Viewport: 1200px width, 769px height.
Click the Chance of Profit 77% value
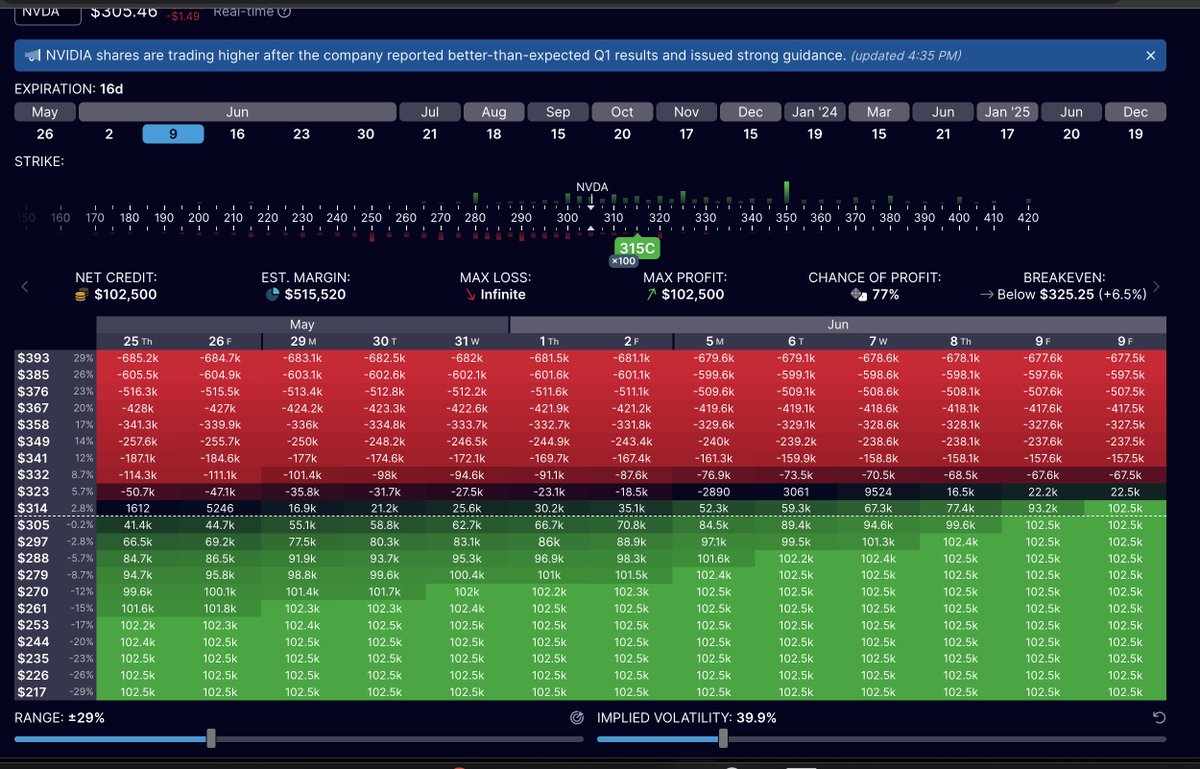(885, 295)
